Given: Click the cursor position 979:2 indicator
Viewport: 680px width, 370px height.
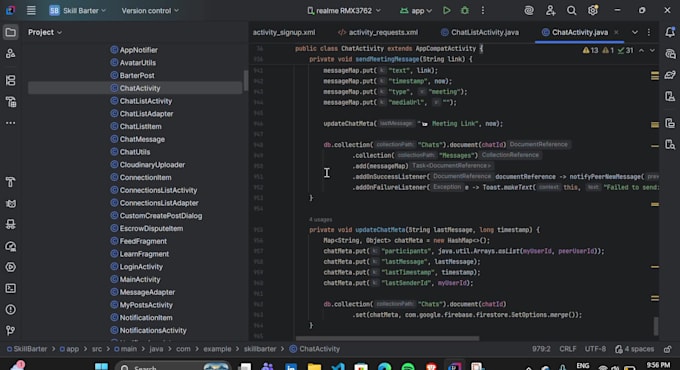Looking at the screenshot, I should coord(541,349).
